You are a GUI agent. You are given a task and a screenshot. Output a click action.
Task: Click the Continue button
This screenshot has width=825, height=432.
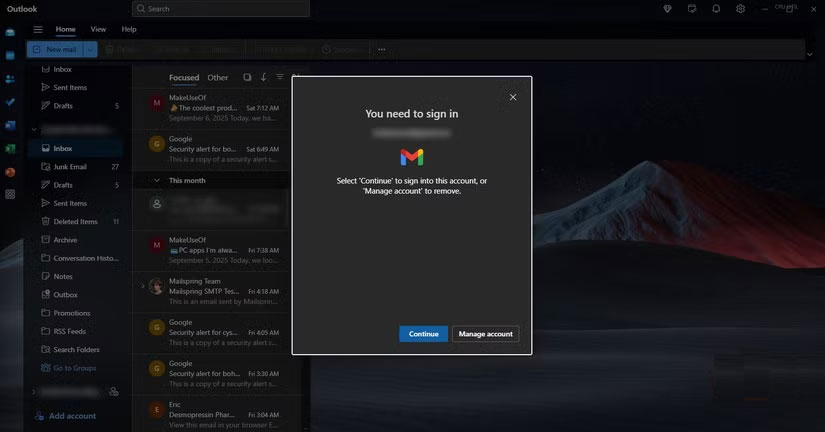pos(423,334)
